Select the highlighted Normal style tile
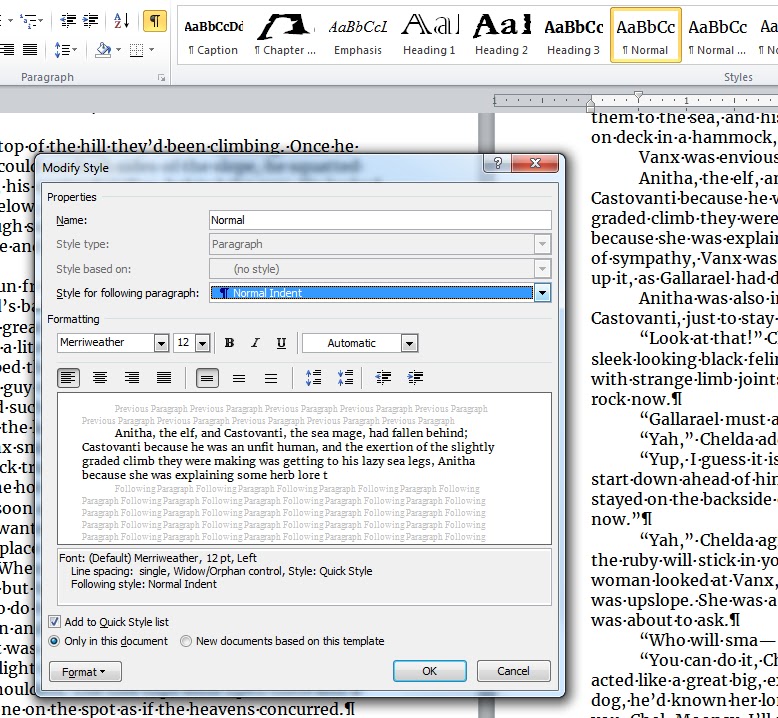The width and height of the screenshot is (778, 718). coord(646,35)
